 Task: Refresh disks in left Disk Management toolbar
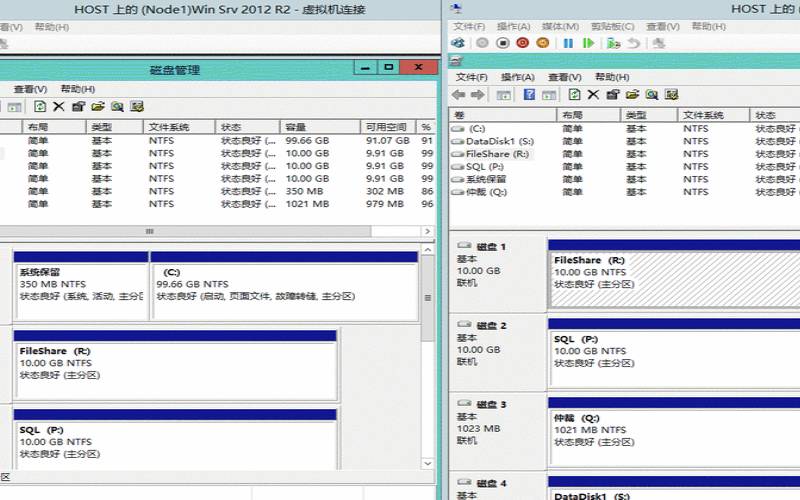point(40,106)
